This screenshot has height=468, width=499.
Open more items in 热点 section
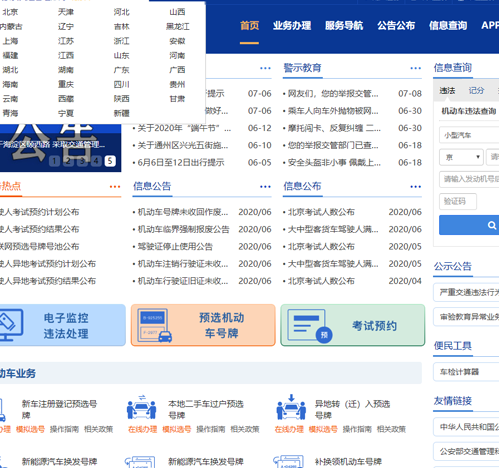click(115, 187)
